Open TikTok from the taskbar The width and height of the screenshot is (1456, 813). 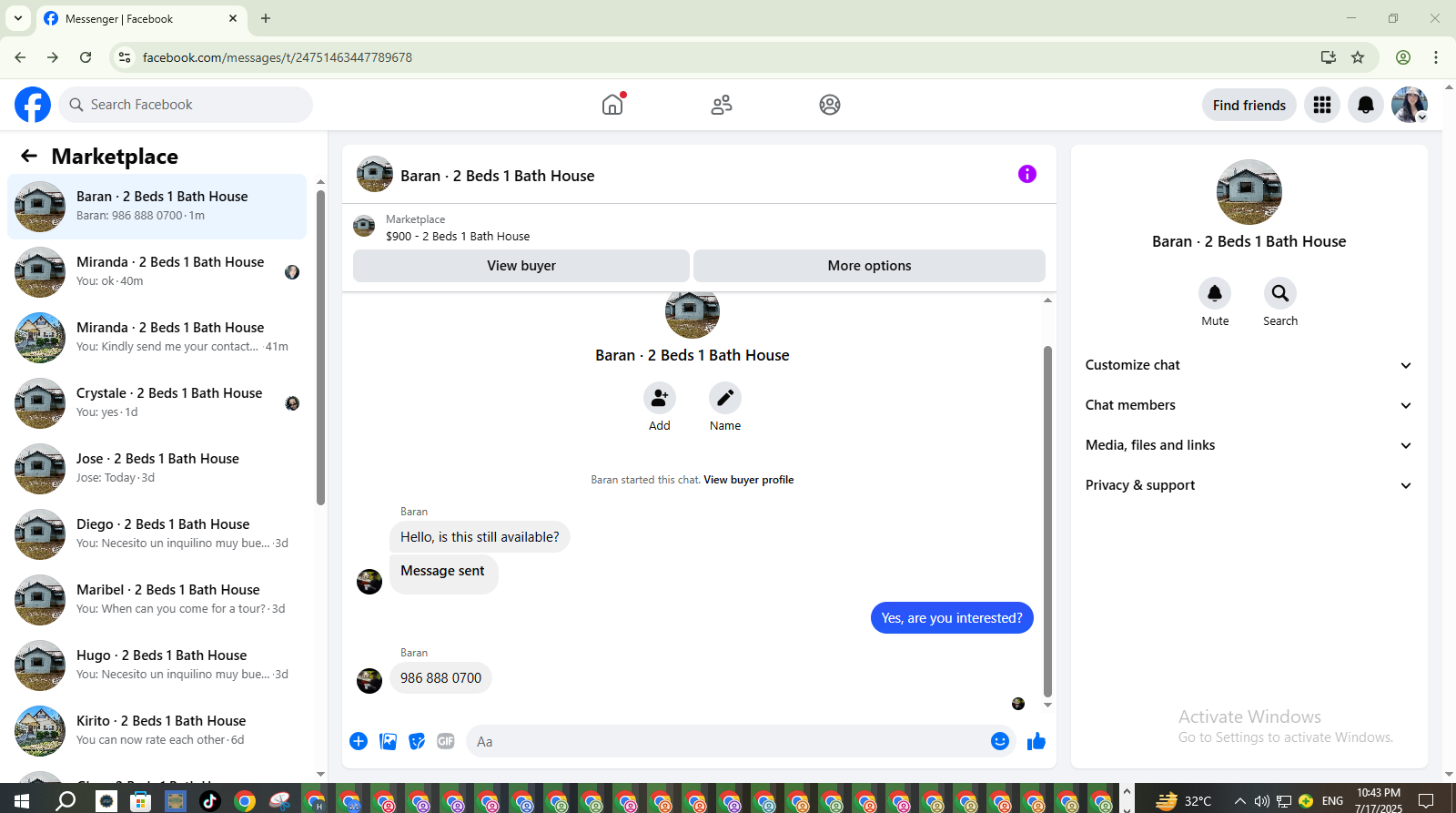210,801
